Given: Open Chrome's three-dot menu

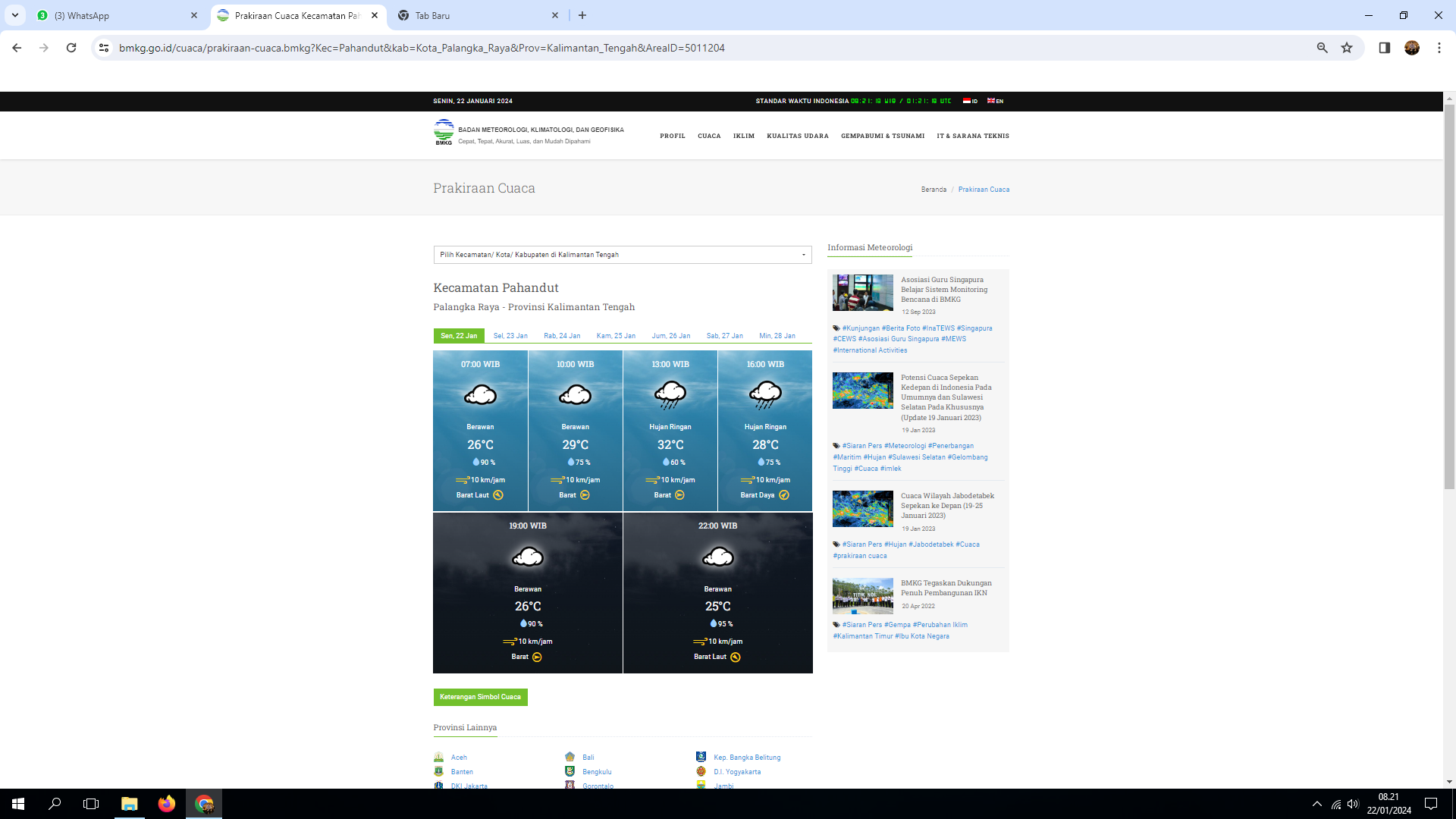Looking at the screenshot, I should pos(1439,48).
